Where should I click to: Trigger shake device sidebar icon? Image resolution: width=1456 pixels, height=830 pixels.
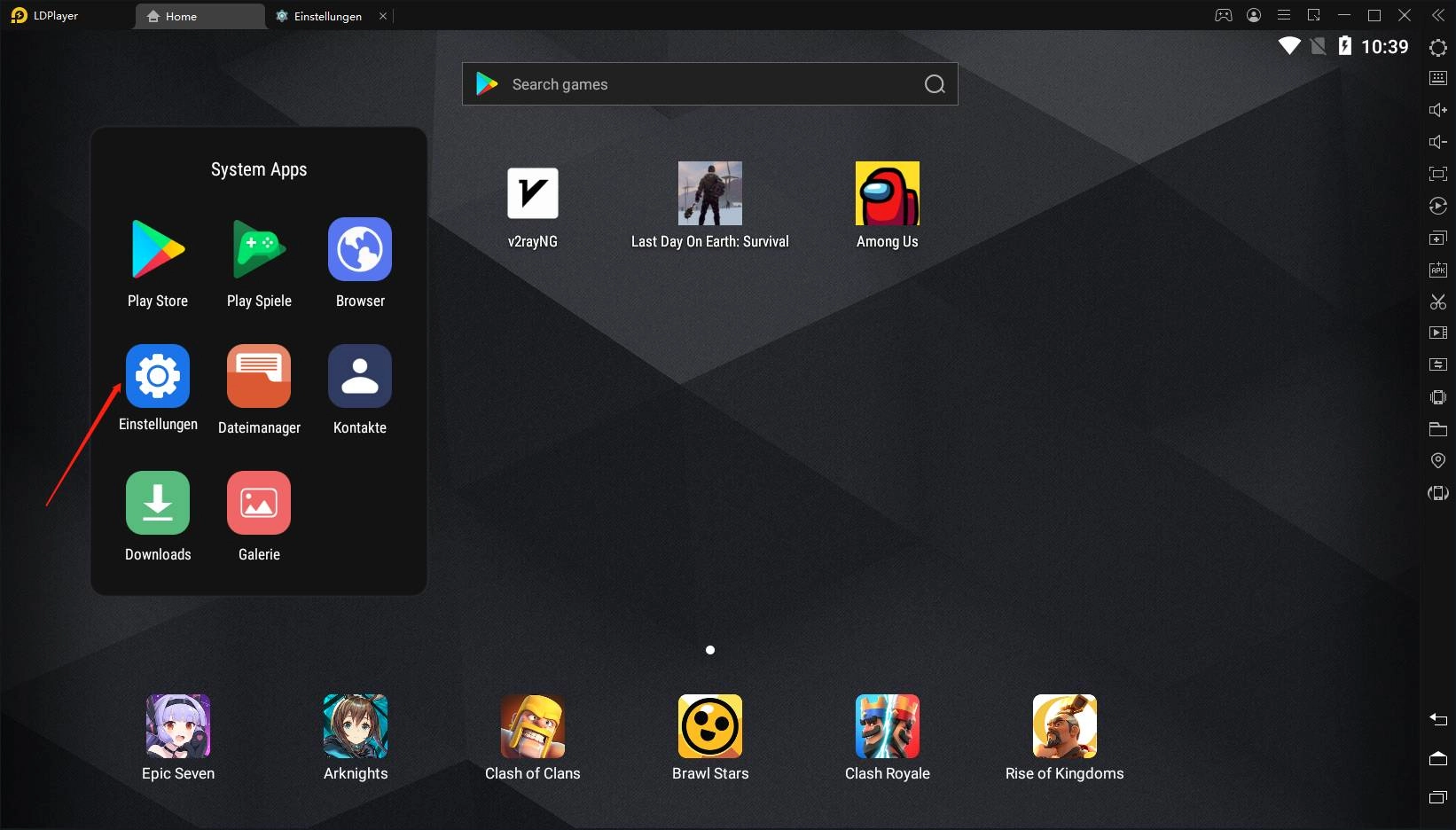coord(1438,397)
